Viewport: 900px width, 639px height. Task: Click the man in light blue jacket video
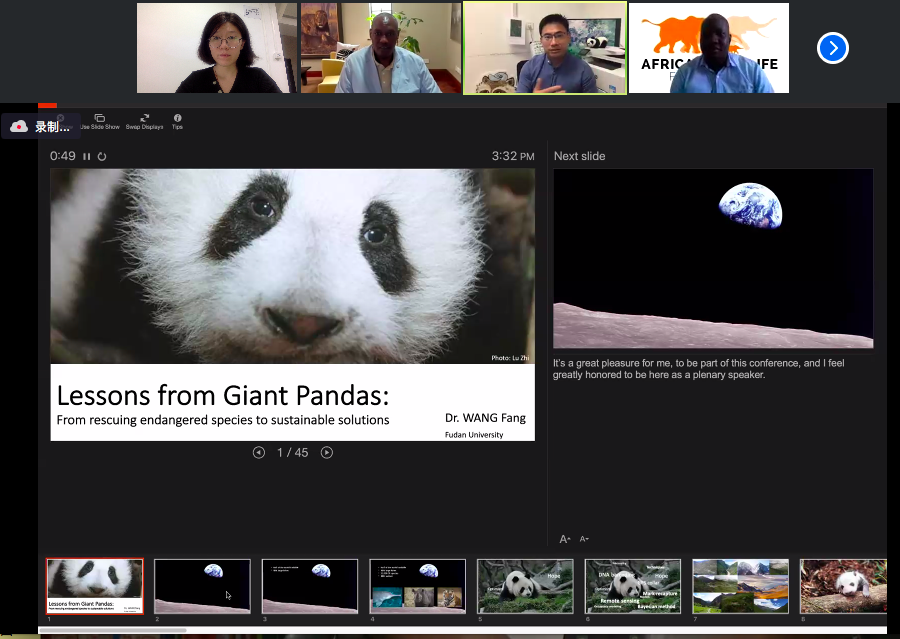tap(381, 48)
